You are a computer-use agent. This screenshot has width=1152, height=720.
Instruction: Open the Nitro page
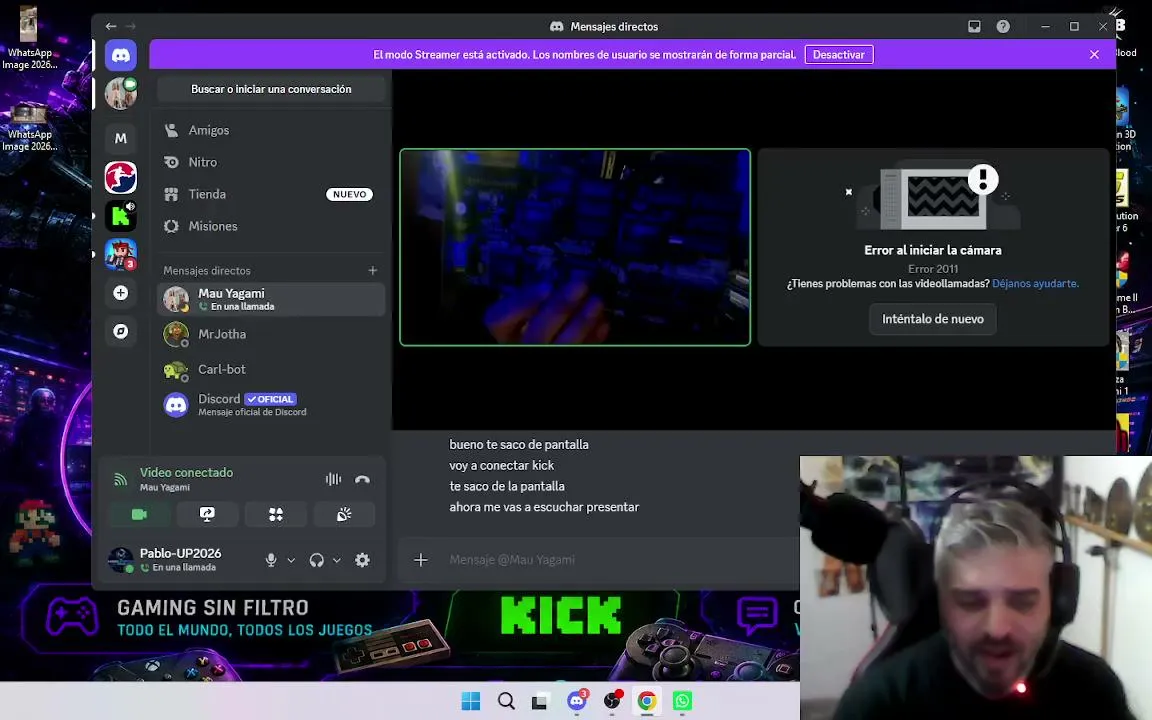(x=271, y=162)
